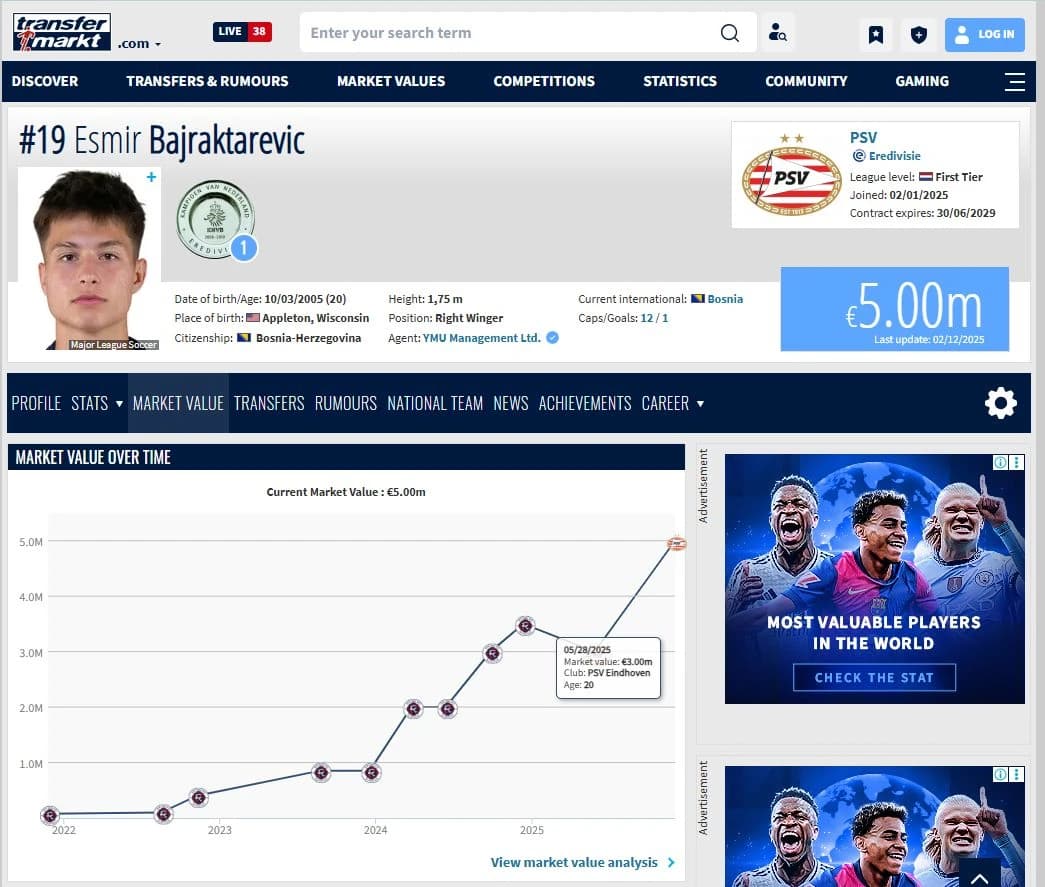This screenshot has height=887, width=1045.
Task: Click the chart marker at 3.0M
Action: coord(493,654)
